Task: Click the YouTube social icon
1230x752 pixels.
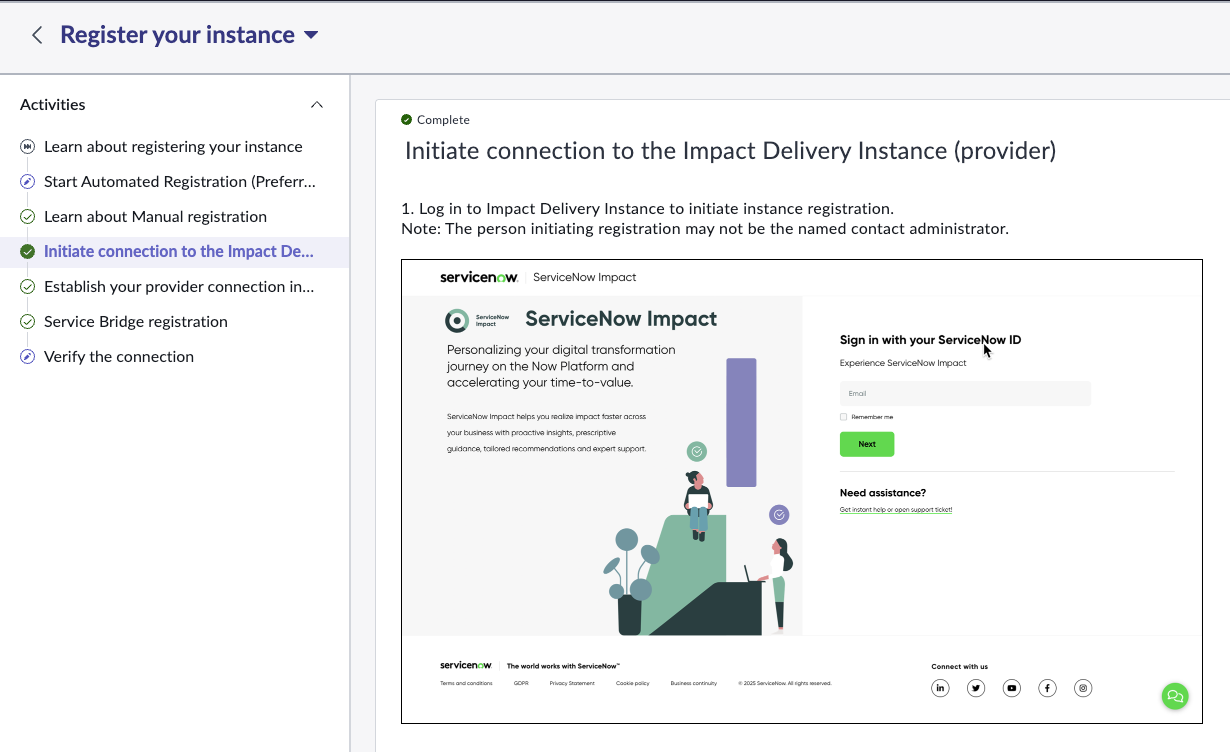Action: (x=1012, y=688)
